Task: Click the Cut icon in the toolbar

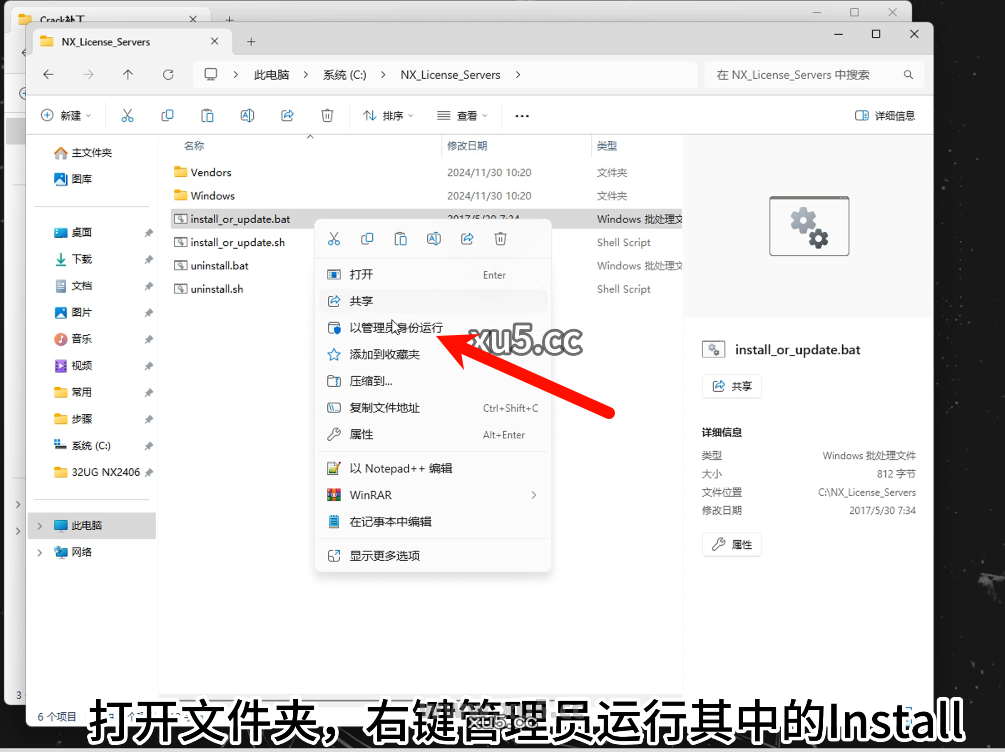Action: [127, 115]
